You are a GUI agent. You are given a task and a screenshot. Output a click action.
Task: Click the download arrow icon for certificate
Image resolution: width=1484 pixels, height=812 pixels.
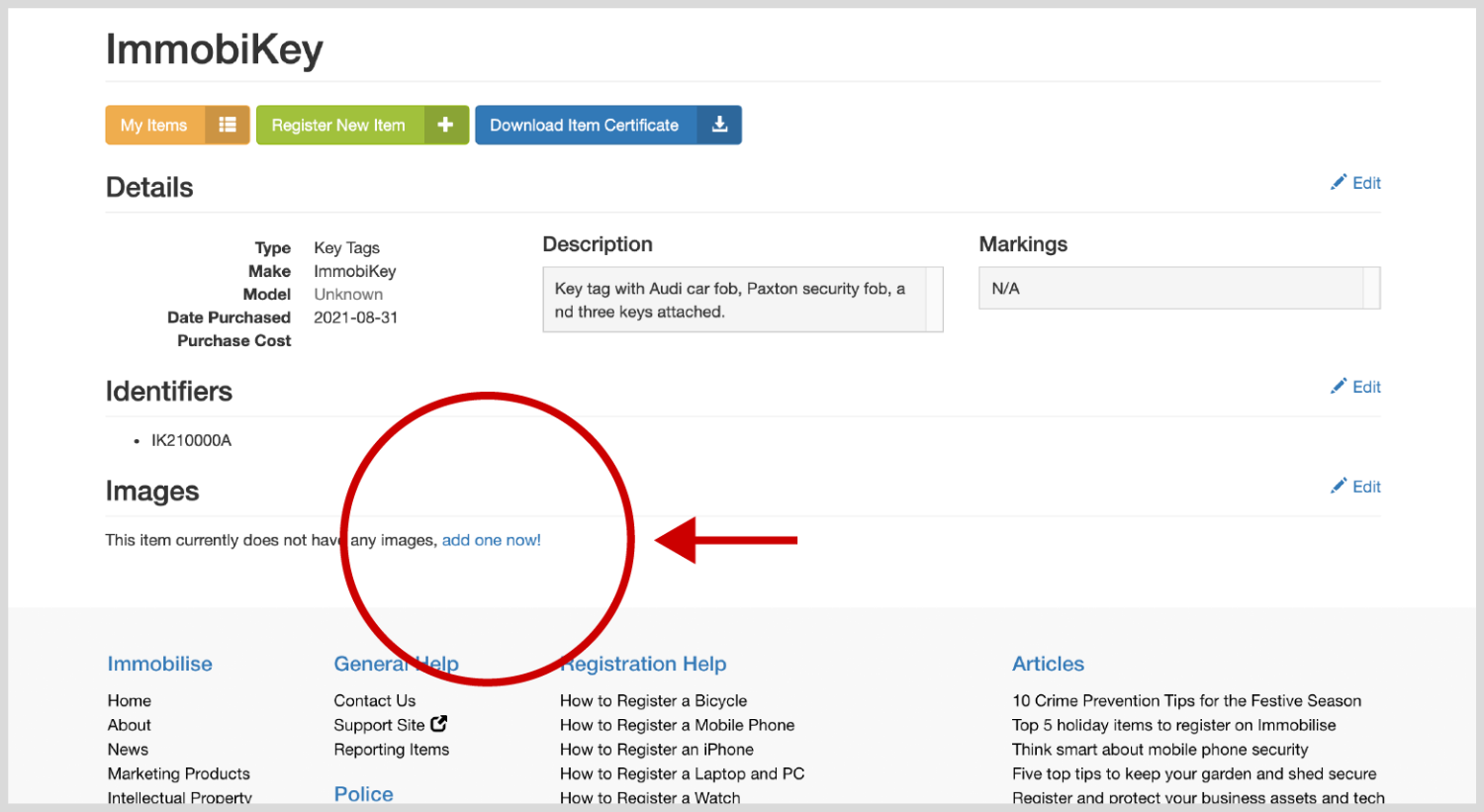click(719, 125)
